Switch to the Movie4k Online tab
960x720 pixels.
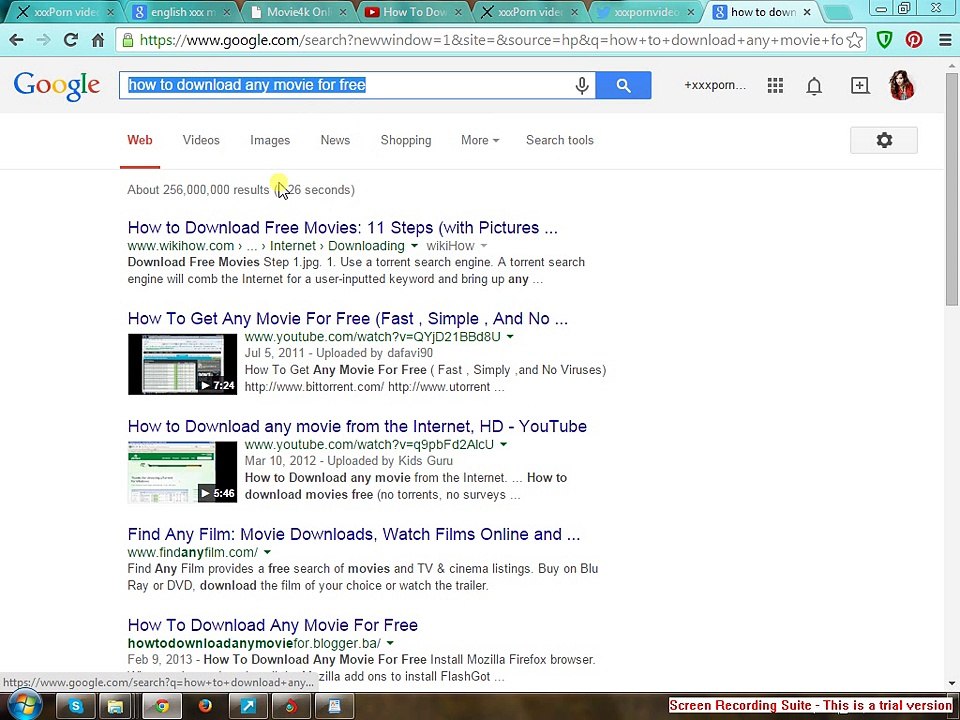click(299, 12)
